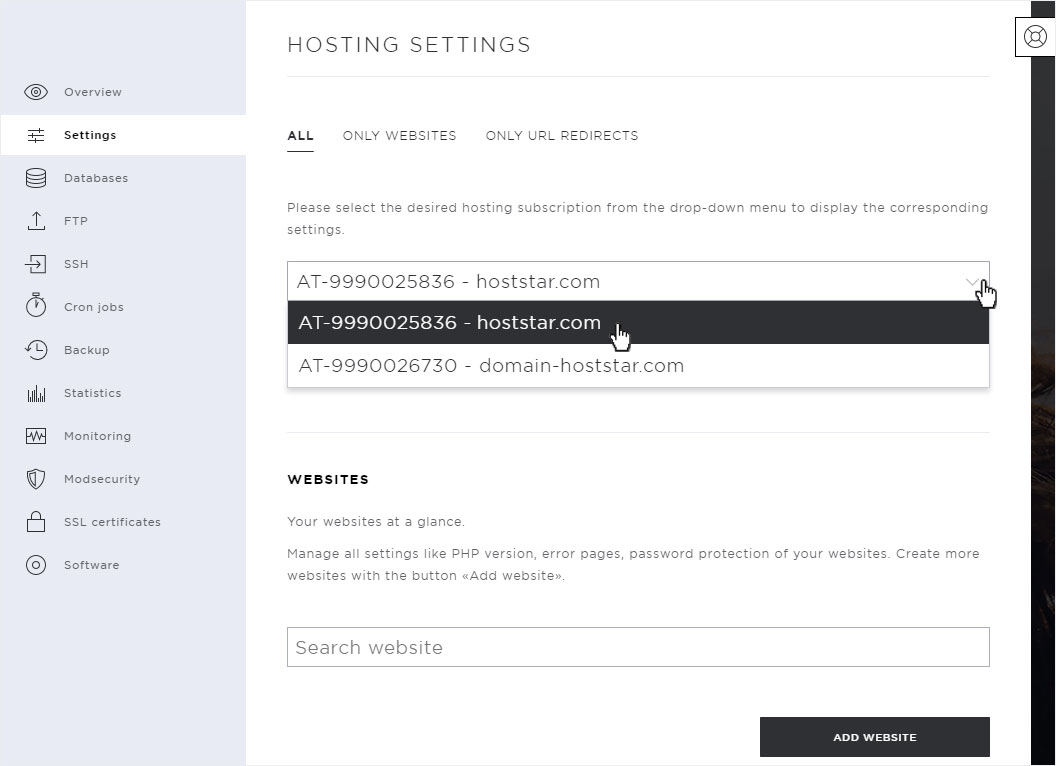1056x766 pixels.
Task: Go to Backup section
Action: pos(123,350)
